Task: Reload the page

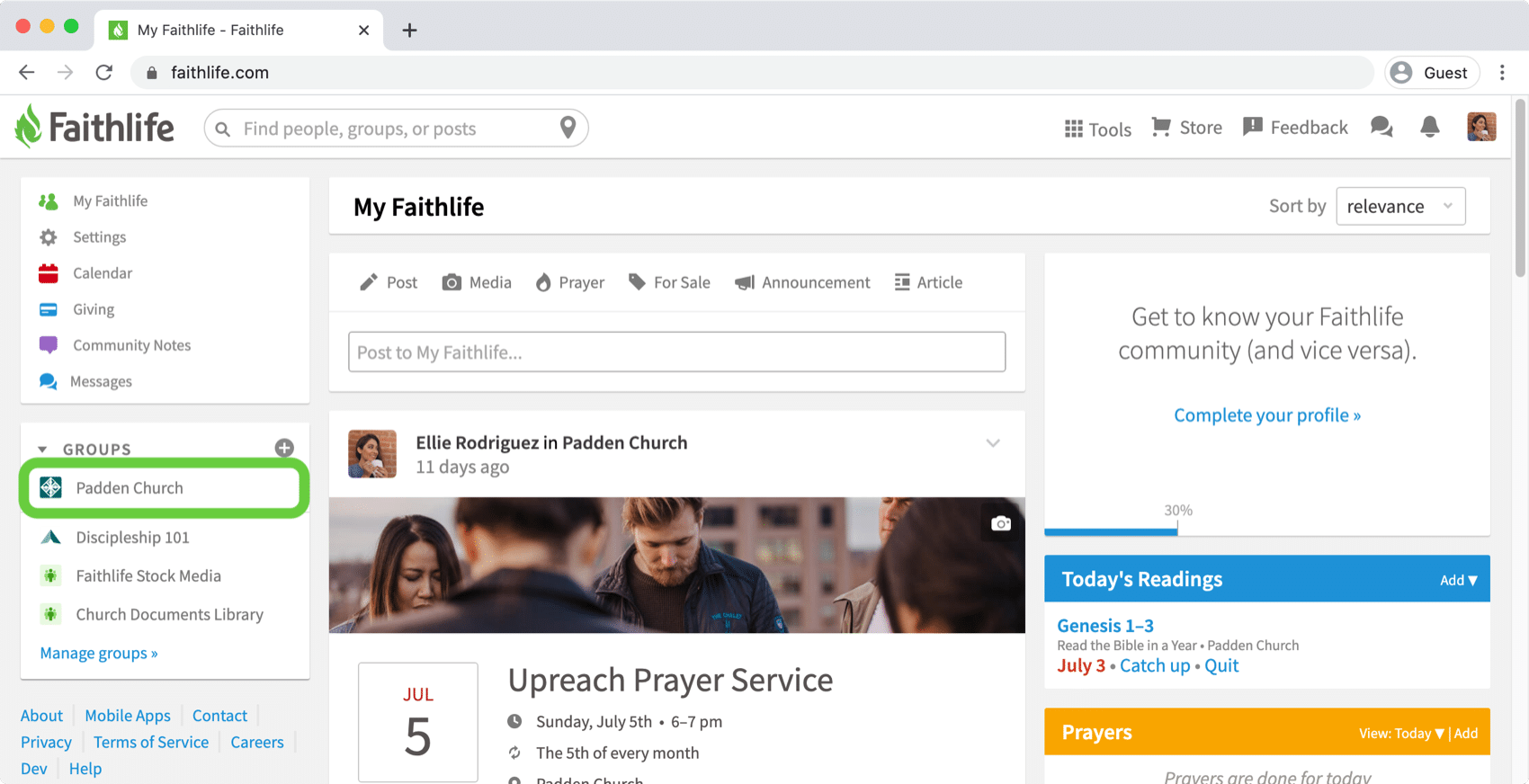Action: [x=104, y=73]
